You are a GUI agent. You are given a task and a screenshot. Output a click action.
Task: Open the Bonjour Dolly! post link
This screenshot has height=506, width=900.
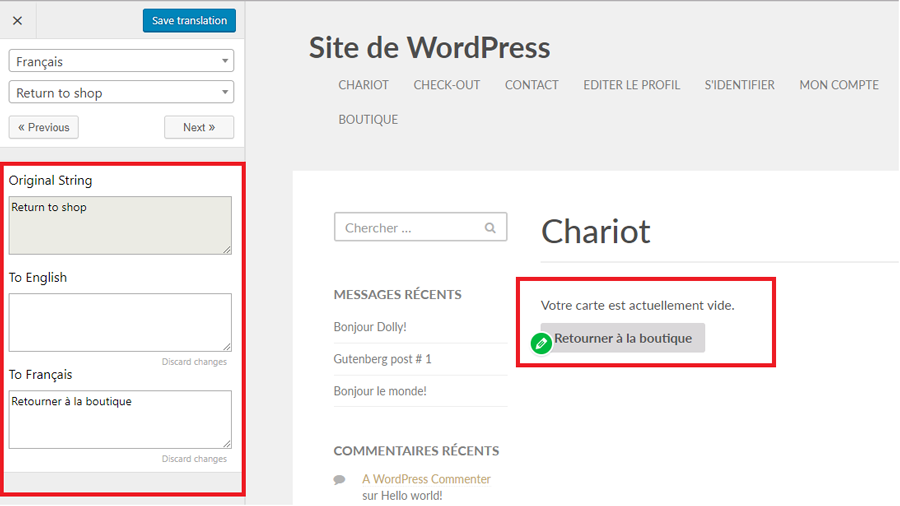370,327
